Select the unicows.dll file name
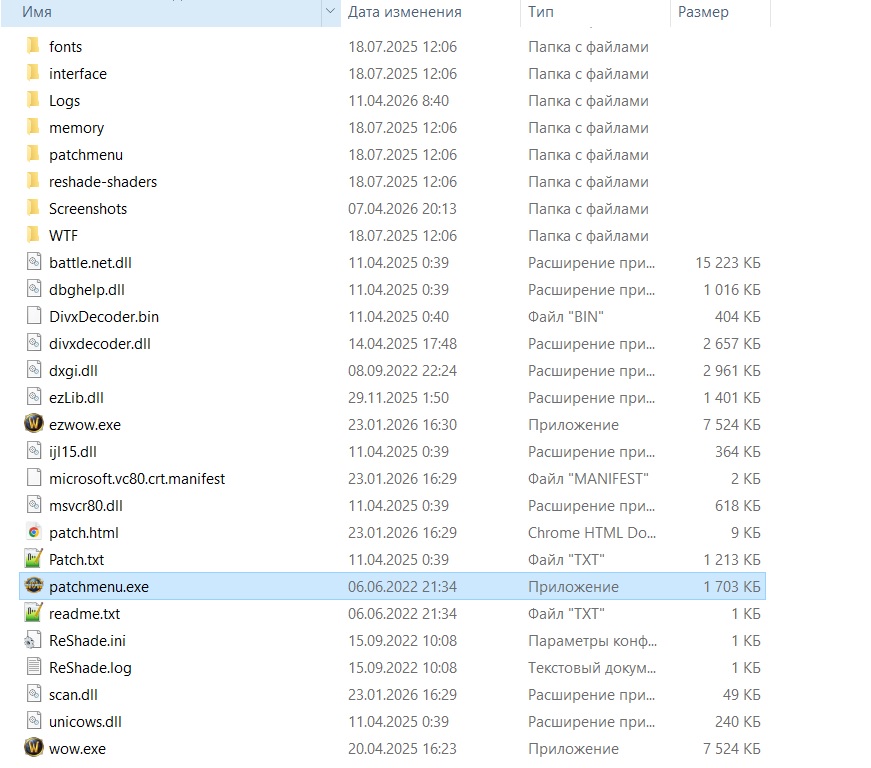The image size is (871, 768). click(x=85, y=721)
